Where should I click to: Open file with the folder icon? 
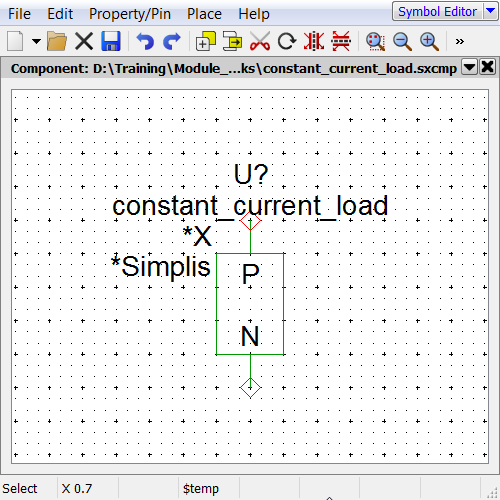[x=57, y=41]
